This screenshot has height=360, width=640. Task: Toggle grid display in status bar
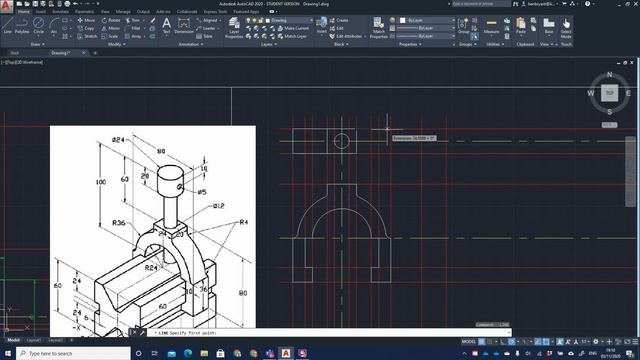point(482,342)
